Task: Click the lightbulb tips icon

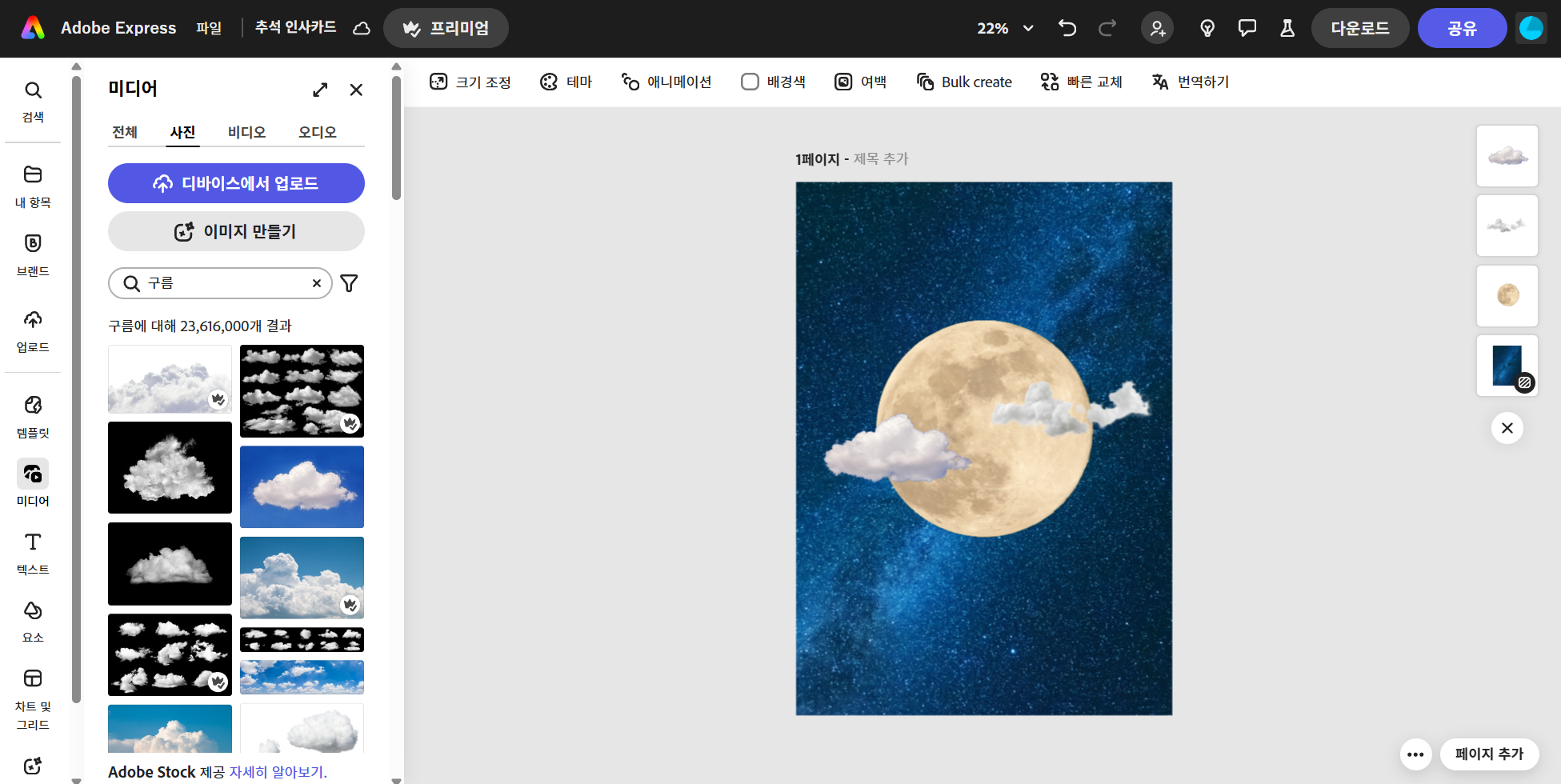Action: click(x=1207, y=28)
